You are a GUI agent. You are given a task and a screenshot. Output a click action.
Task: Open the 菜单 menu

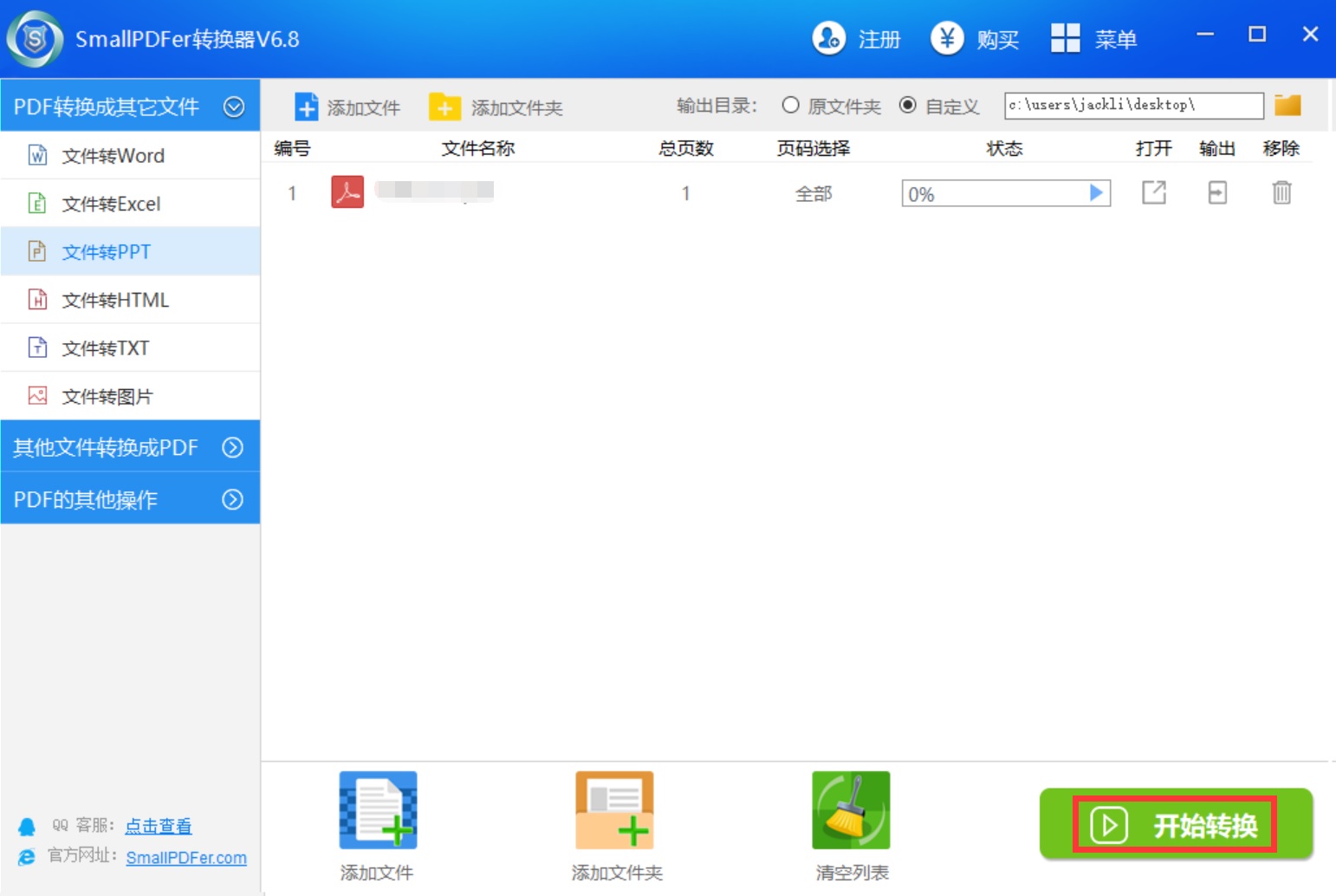1093,39
